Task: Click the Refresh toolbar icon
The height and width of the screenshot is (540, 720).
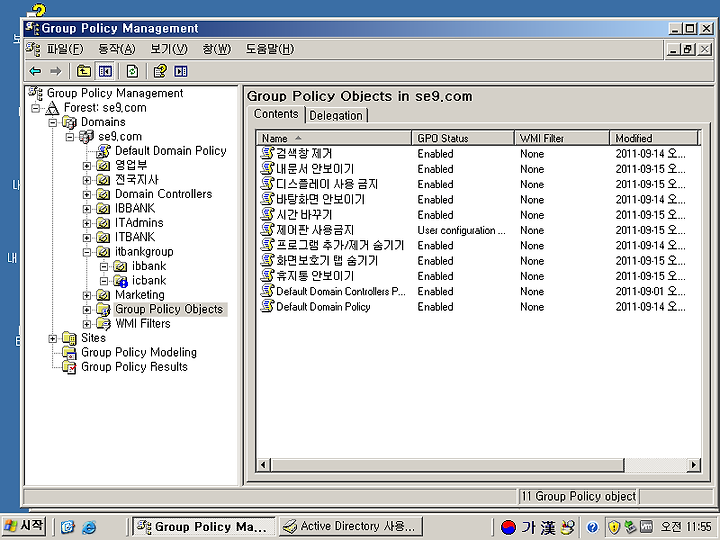Action: click(132, 71)
